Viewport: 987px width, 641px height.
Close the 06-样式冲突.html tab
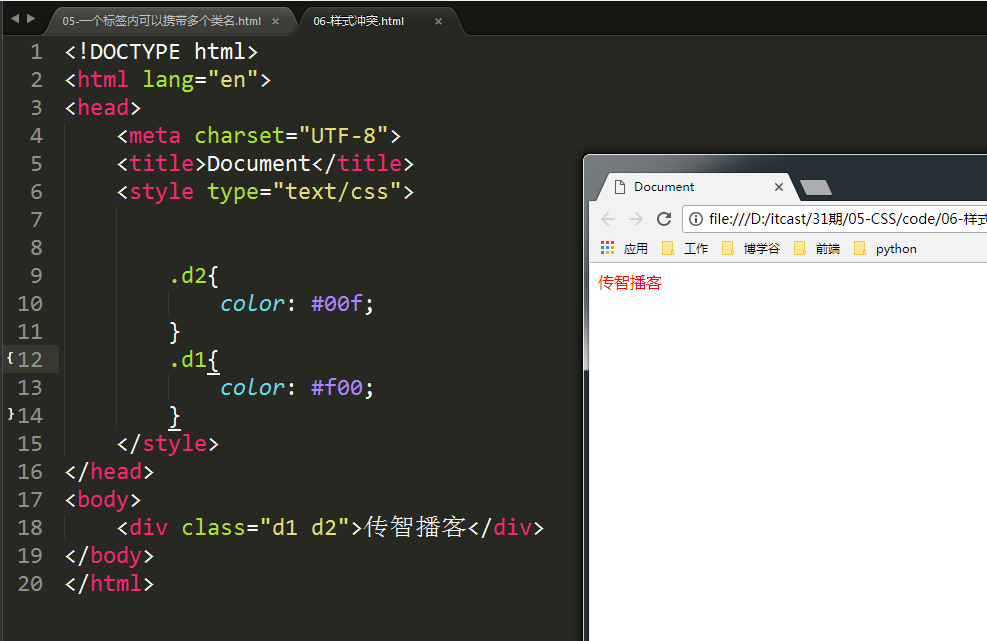(438, 21)
